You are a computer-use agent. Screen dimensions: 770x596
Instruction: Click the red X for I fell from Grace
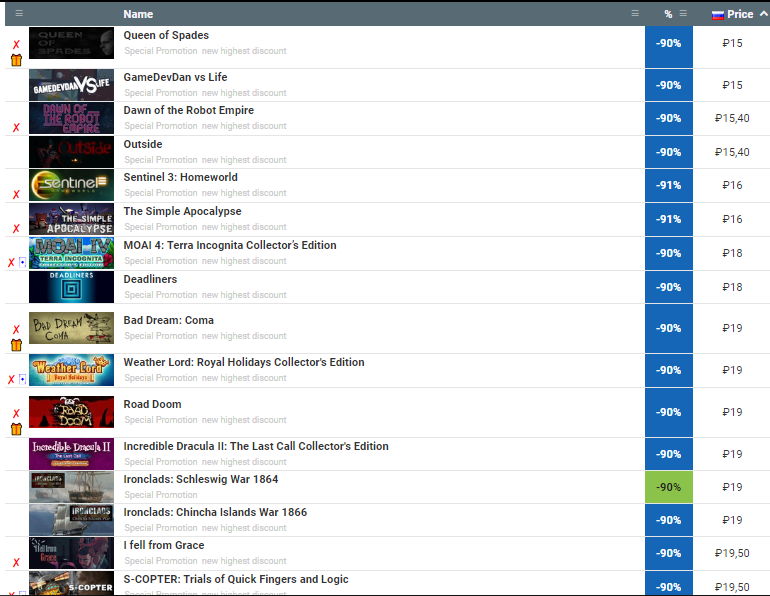click(x=16, y=563)
